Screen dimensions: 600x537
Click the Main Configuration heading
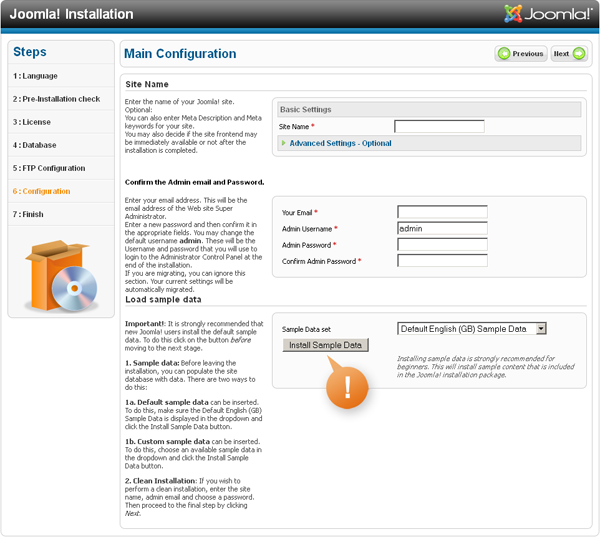tap(180, 54)
